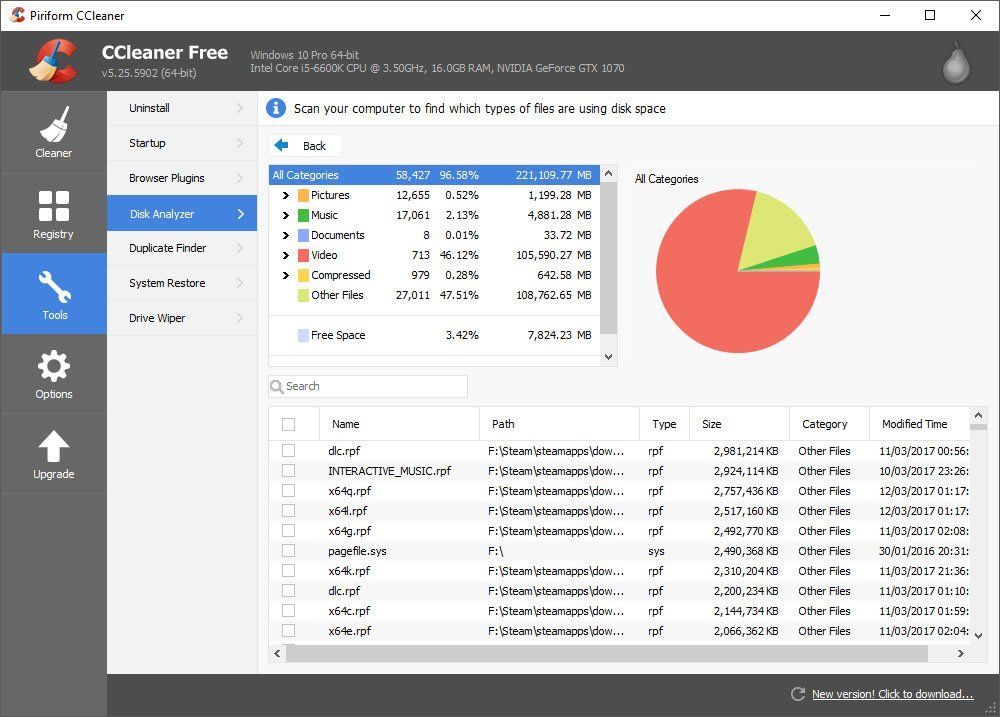Select the Cleaner tool in the sidebar
Viewport: 1000px width, 717px height.
click(x=54, y=133)
